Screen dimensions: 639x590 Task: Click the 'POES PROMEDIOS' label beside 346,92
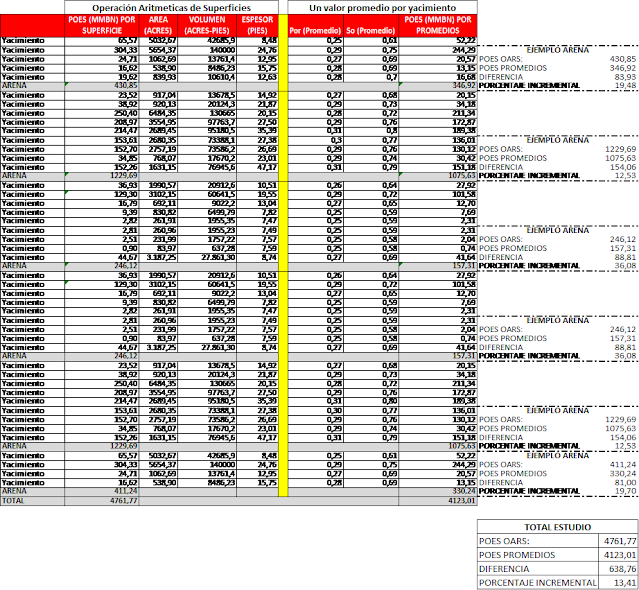(513, 68)
